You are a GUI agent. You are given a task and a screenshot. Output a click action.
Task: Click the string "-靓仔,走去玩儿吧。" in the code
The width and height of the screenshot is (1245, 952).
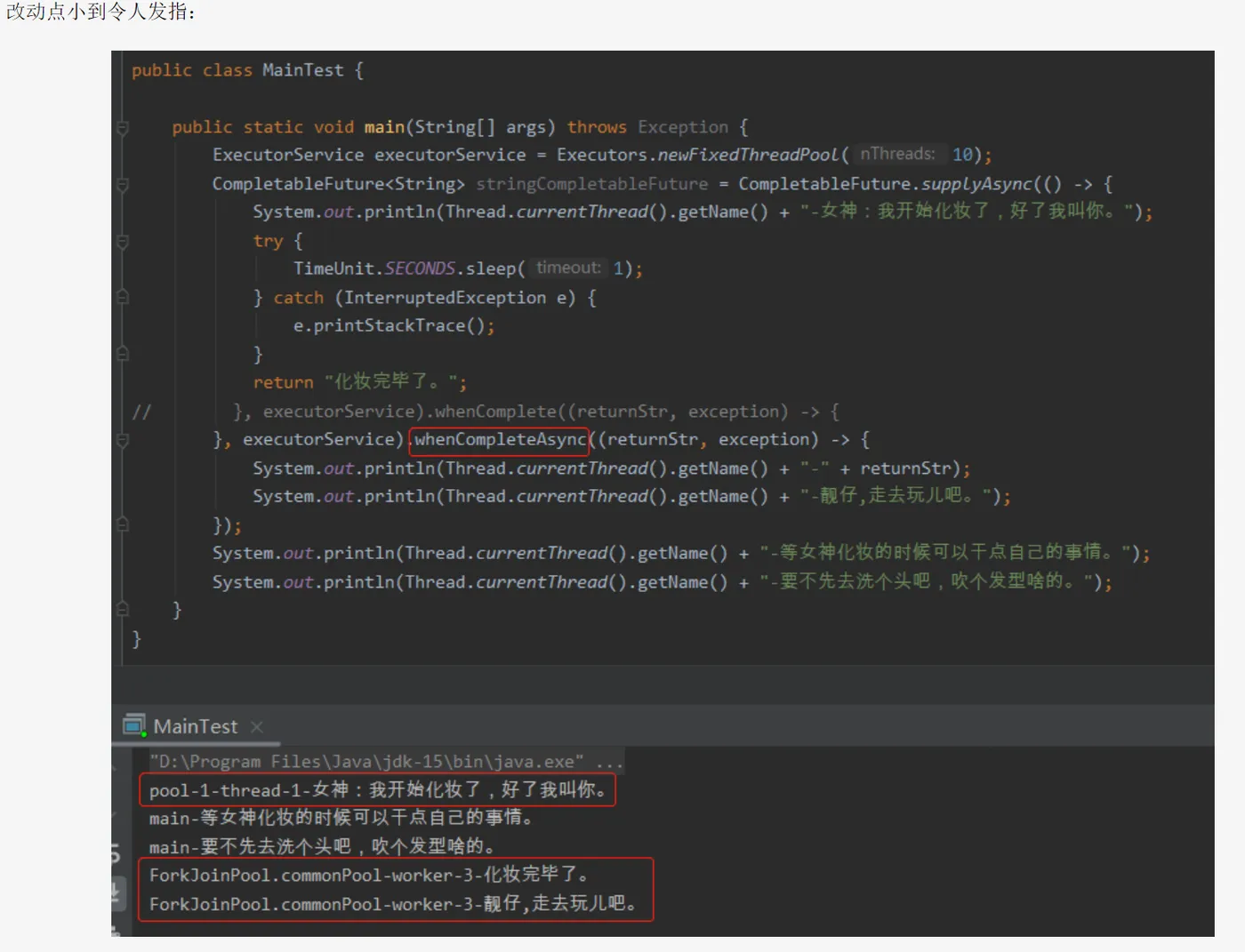[896, 496]
